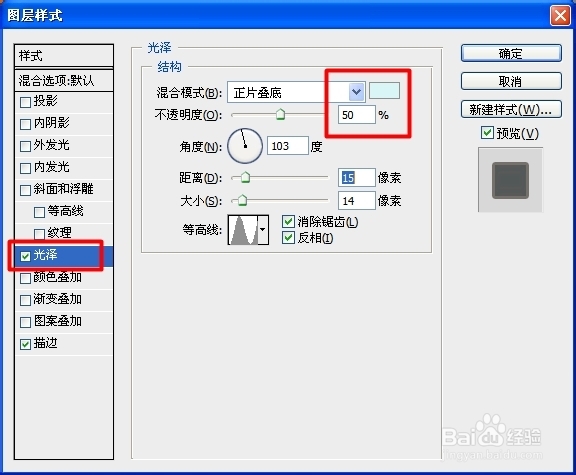The width and height of the screenshot is (576, 475).
Task: Click the angle field showing 103
Action: coord(288,146)
